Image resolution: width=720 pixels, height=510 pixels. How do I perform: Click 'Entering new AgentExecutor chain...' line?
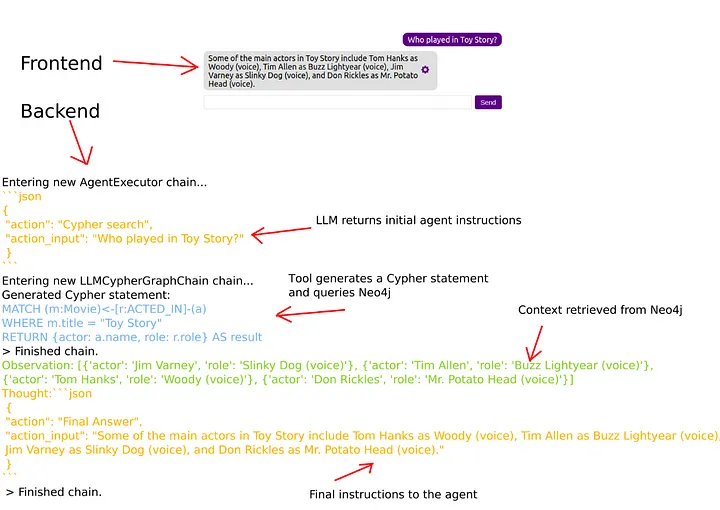pyautogui.click(x=104, y=182)
